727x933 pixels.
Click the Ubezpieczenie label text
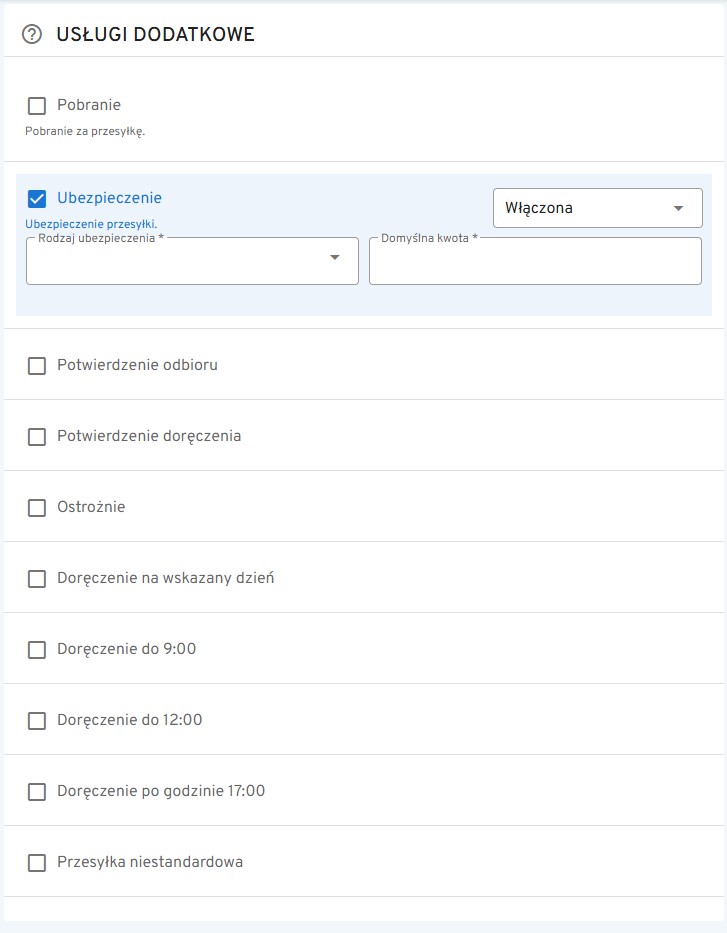pyautogui.click(x=109, y=198)
